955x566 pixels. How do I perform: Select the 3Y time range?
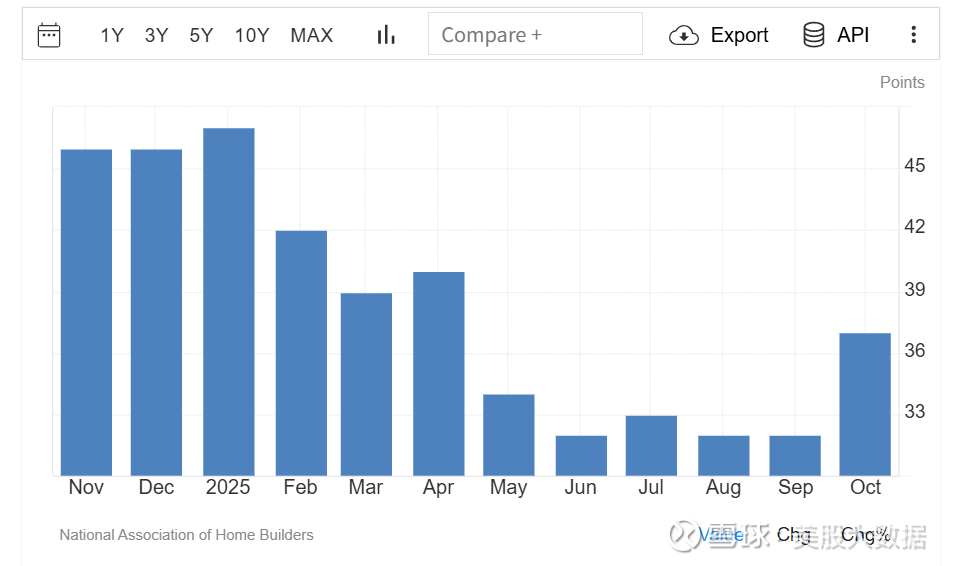coord(157,35)
